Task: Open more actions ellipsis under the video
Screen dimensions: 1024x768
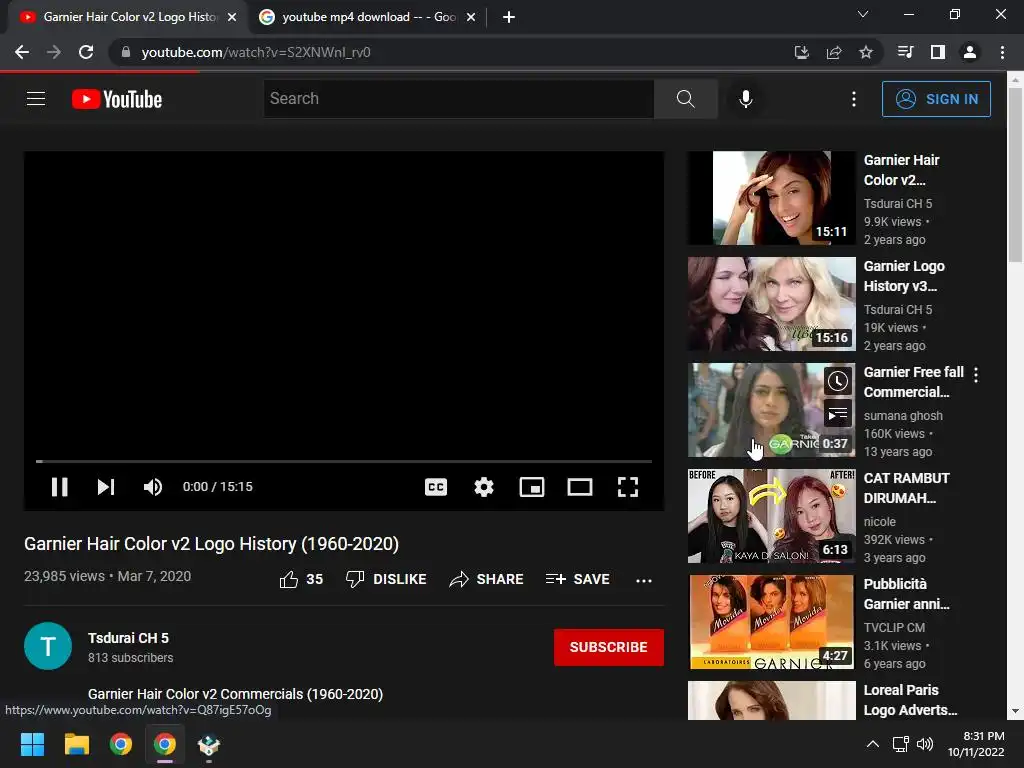Action: [644, 580]
